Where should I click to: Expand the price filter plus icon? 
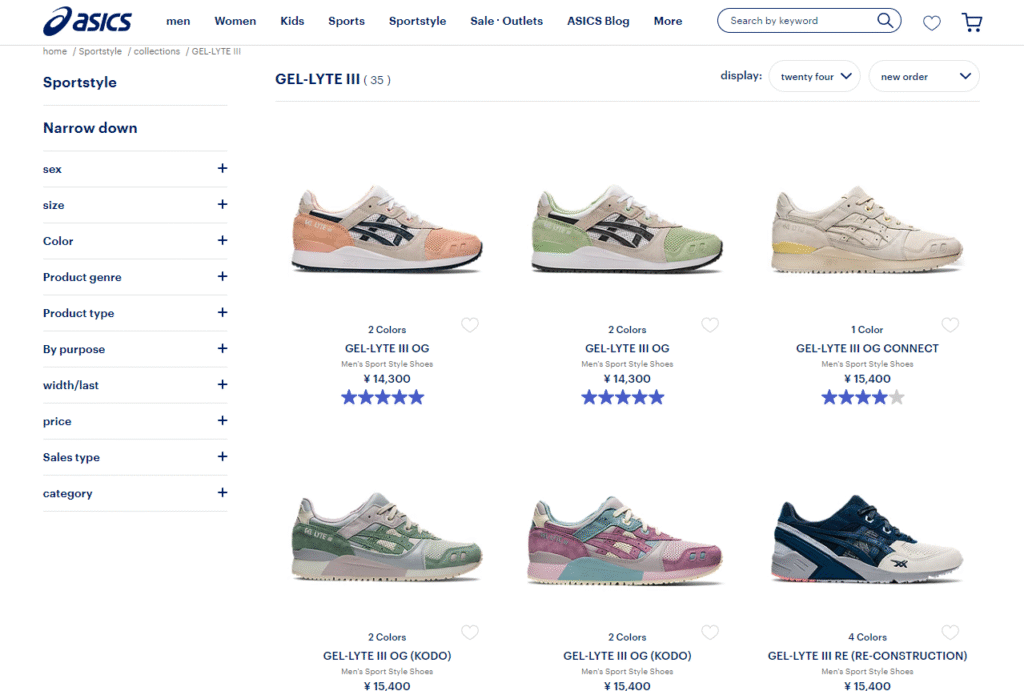(x=222, y=421)
